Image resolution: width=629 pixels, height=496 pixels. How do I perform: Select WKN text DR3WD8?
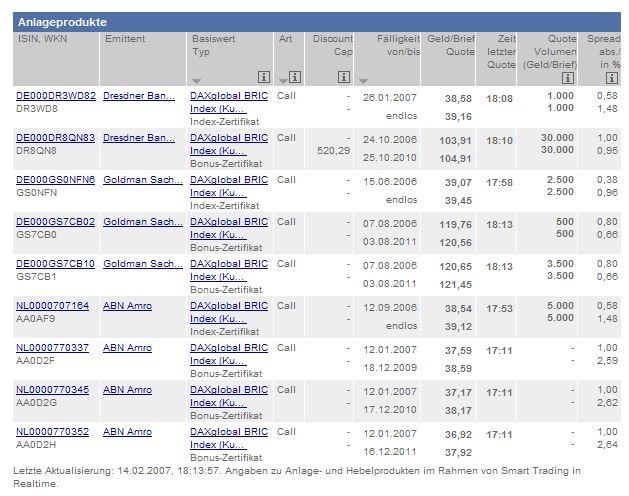pos(37,109)
